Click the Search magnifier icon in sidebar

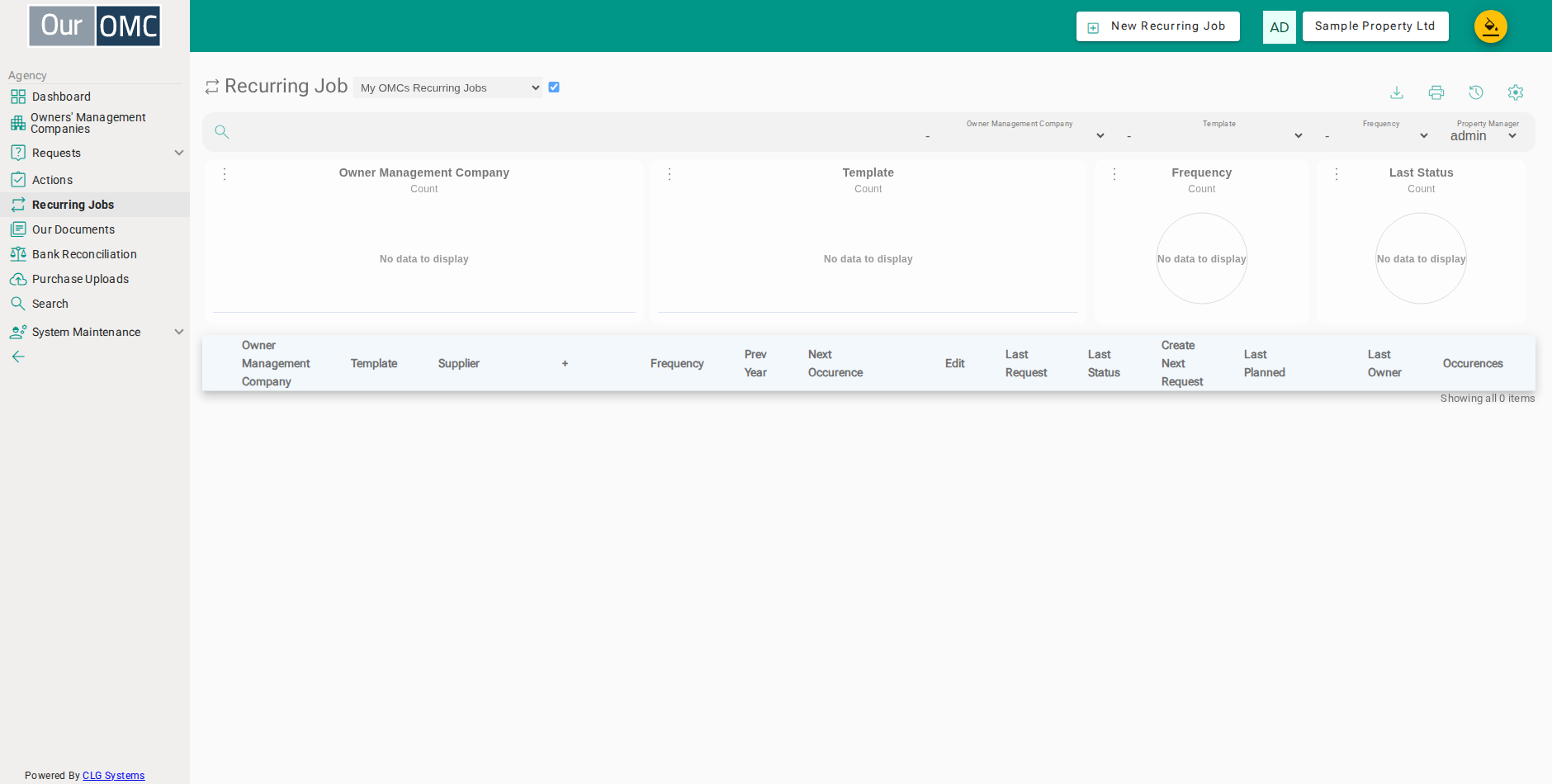tap(18, 304)
